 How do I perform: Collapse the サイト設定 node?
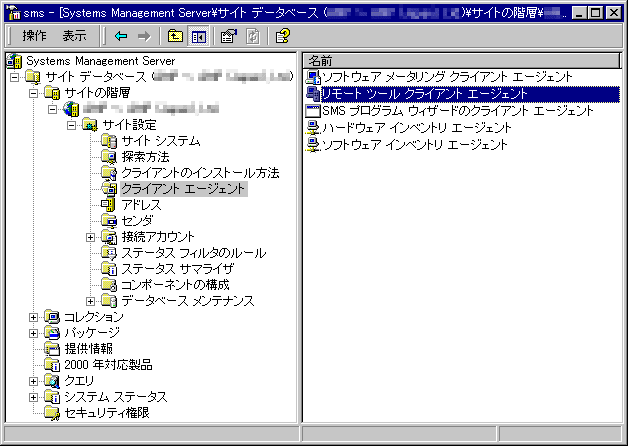[71, 125]
